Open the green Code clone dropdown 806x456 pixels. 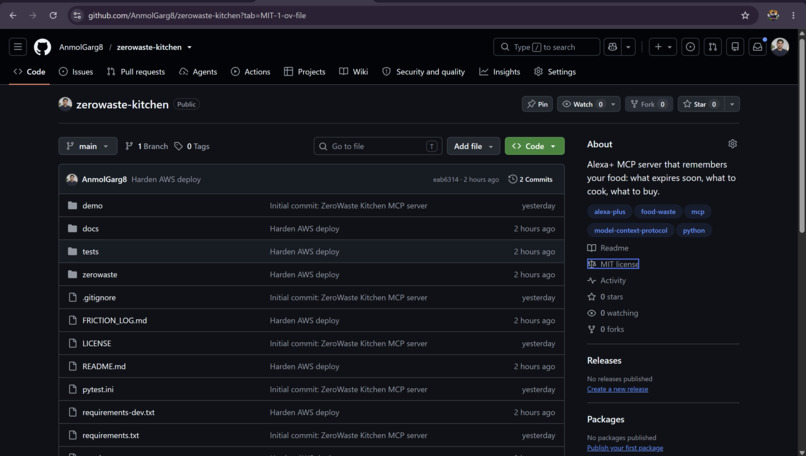click(535, 146)
